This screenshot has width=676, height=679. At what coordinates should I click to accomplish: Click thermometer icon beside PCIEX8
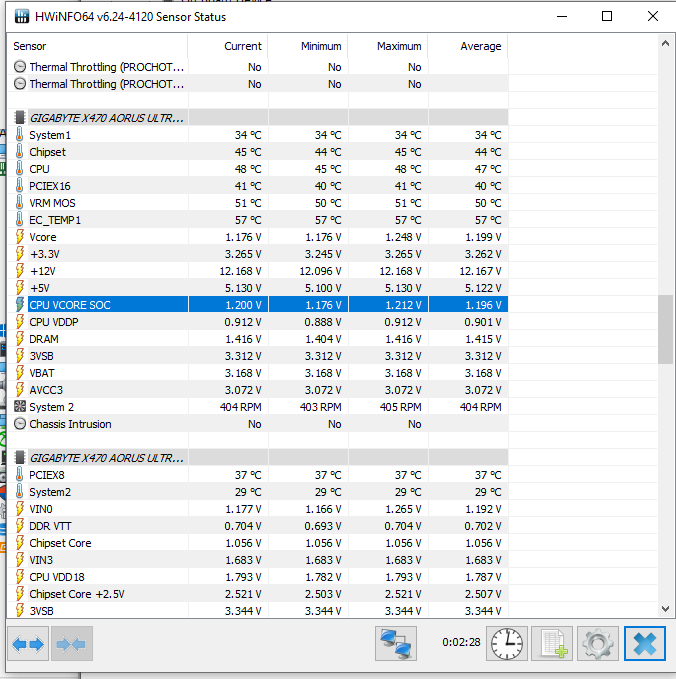(x=19, y=475)
